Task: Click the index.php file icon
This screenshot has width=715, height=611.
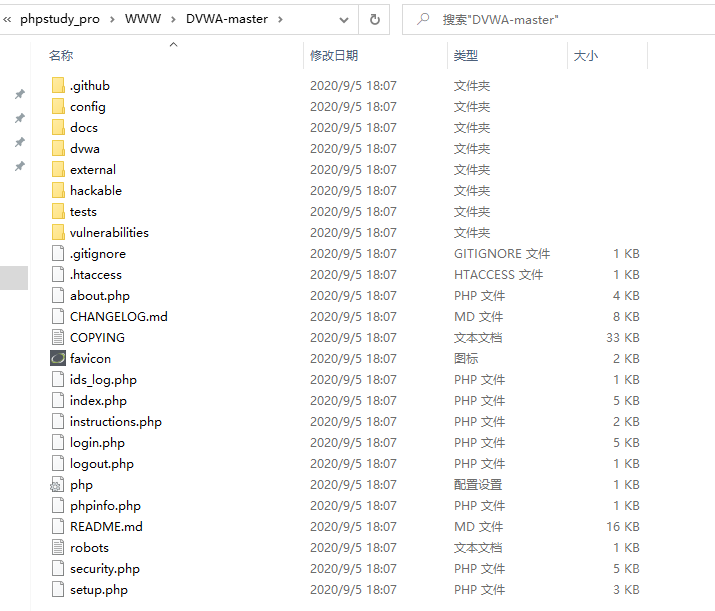Action: [x=58, y=400]
